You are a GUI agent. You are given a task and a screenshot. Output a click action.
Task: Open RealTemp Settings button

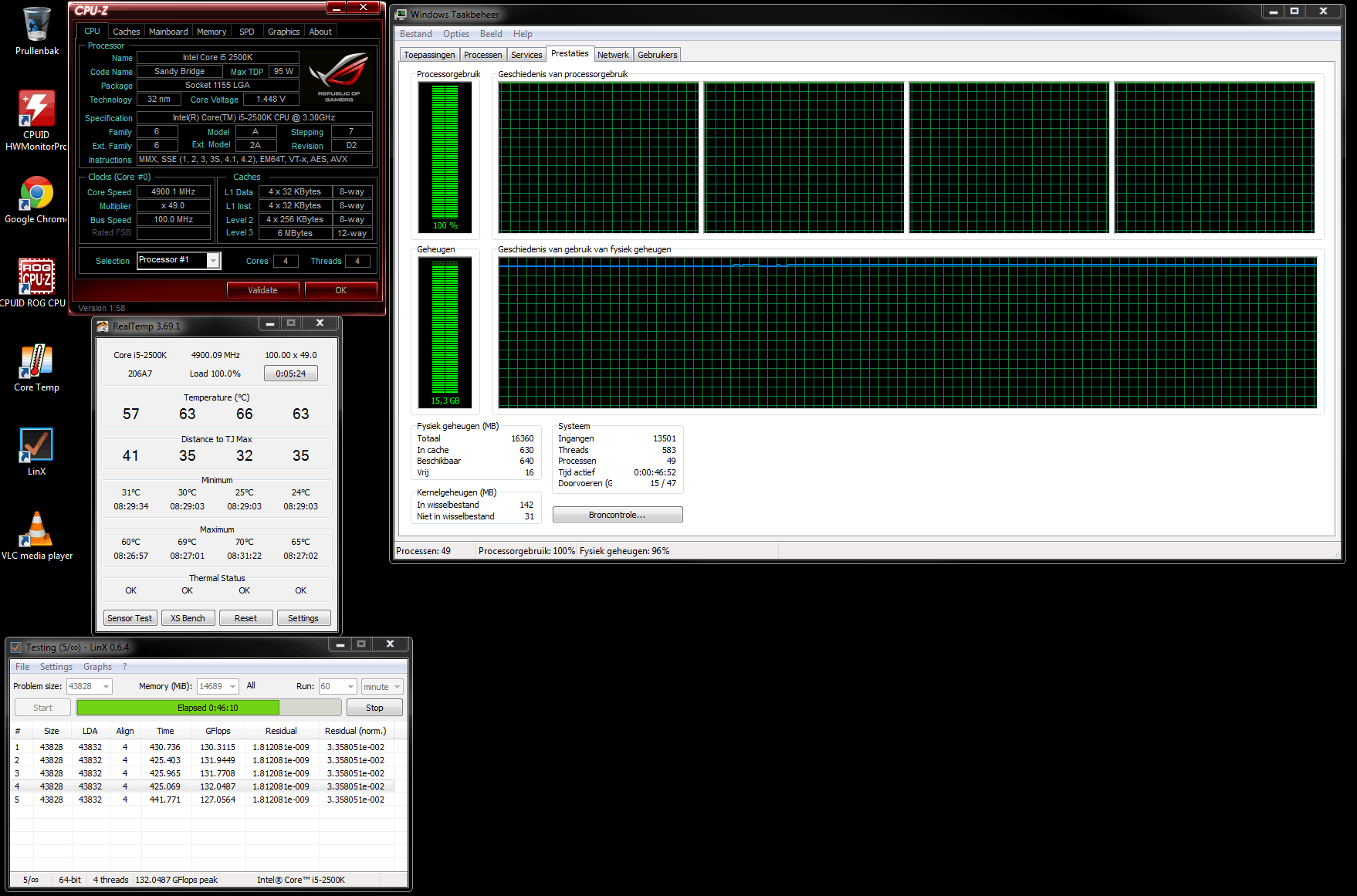(303, 618)
